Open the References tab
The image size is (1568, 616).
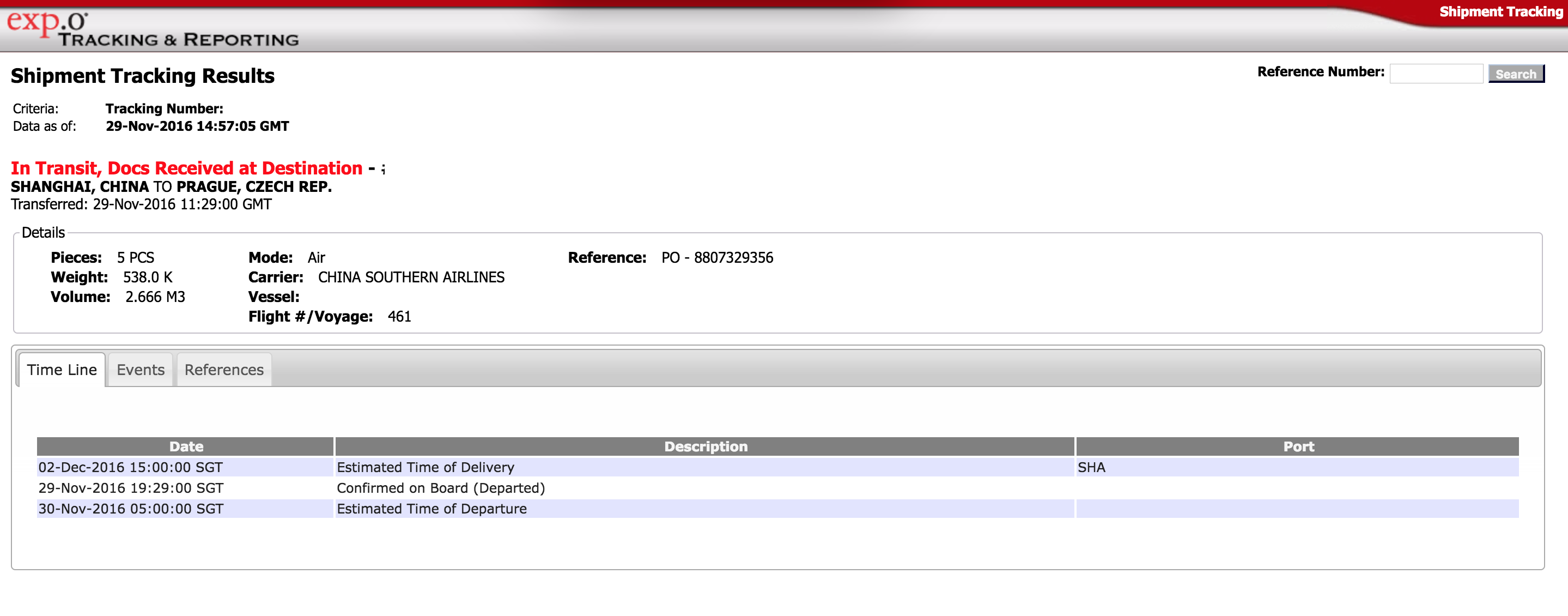pyautogui.click(x=224, y=370)
